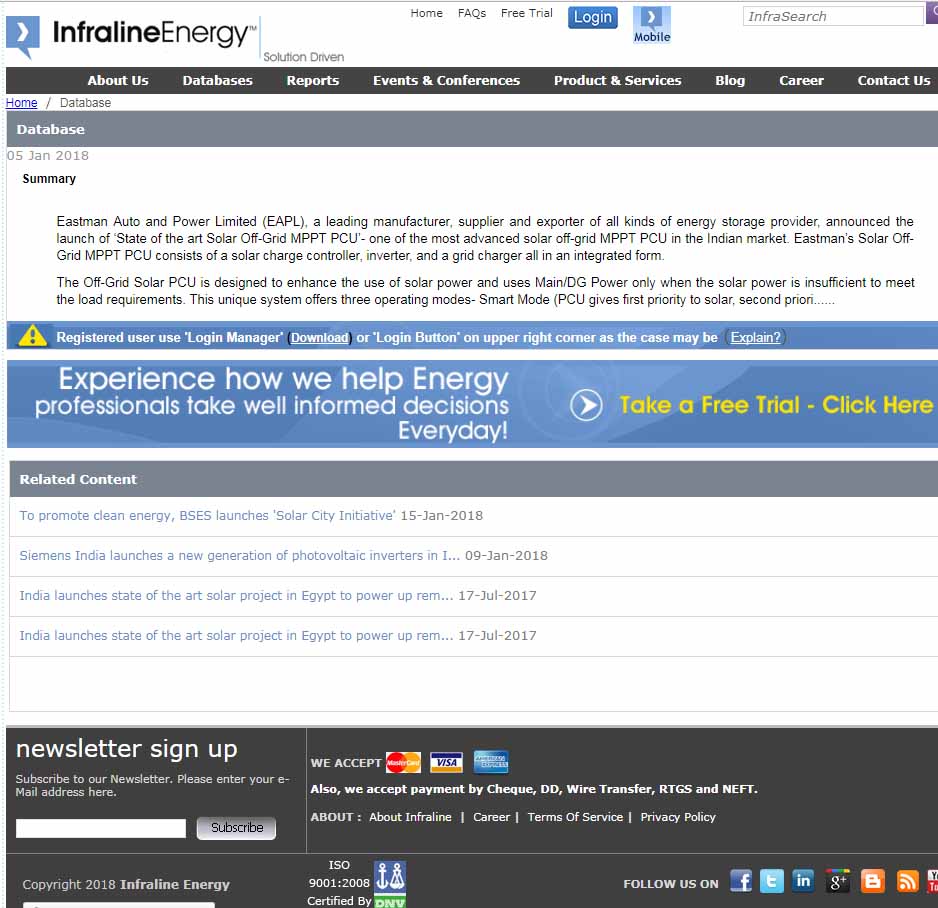Open the Contact Us menu item
Screen dimensions: 938x908
pos(894,80)
